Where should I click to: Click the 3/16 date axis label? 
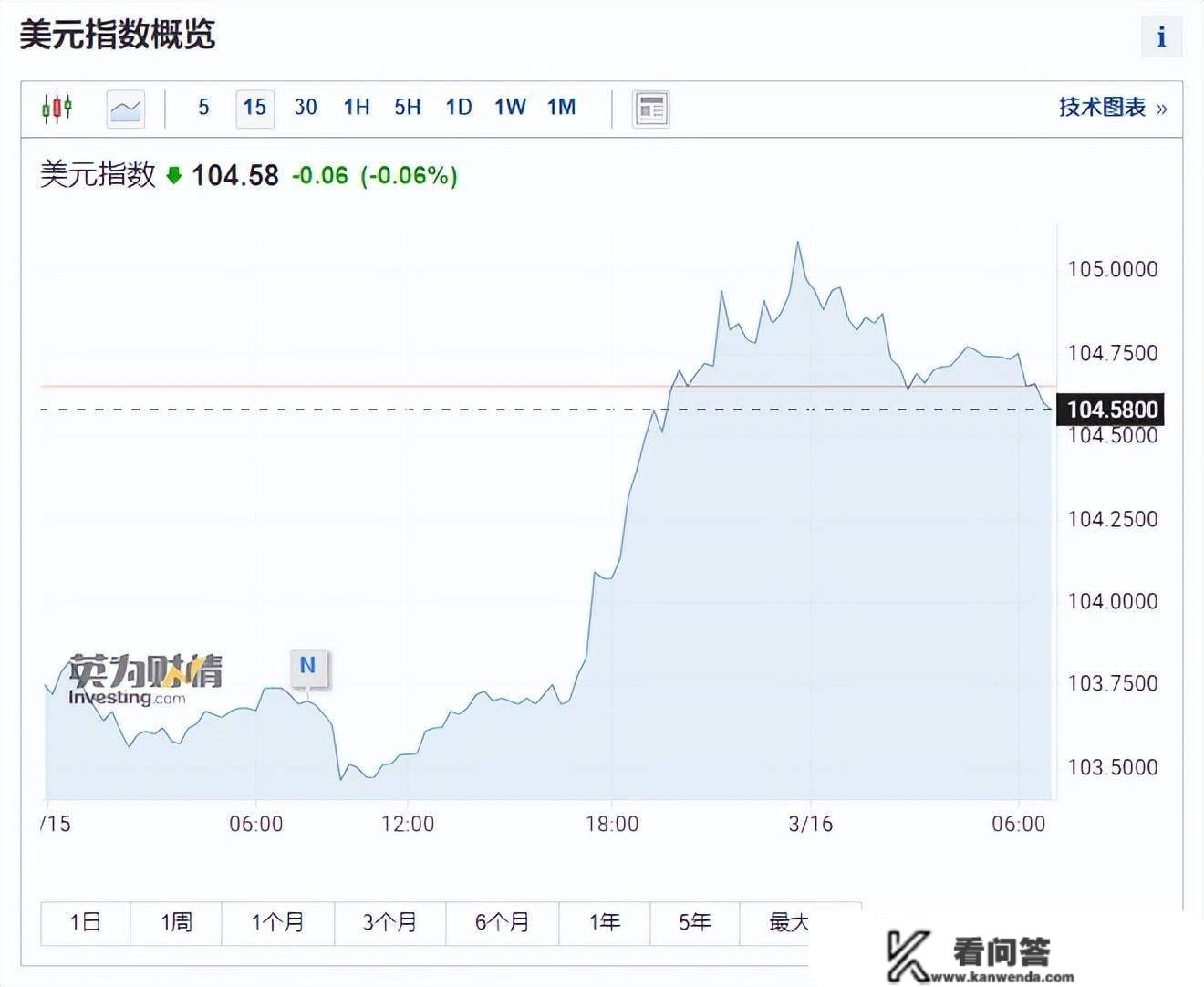810,824
